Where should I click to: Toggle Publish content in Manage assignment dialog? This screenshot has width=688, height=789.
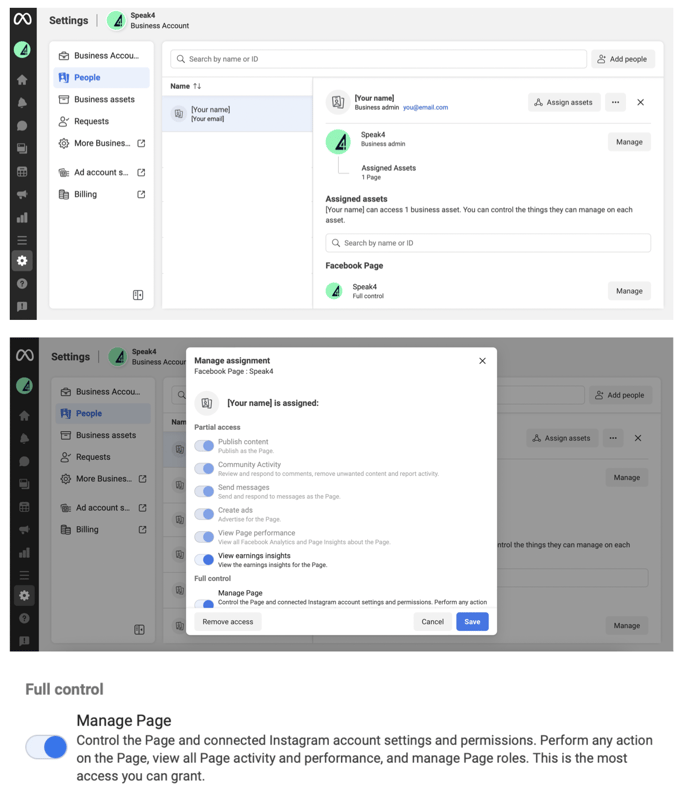[x=204, y=446]
